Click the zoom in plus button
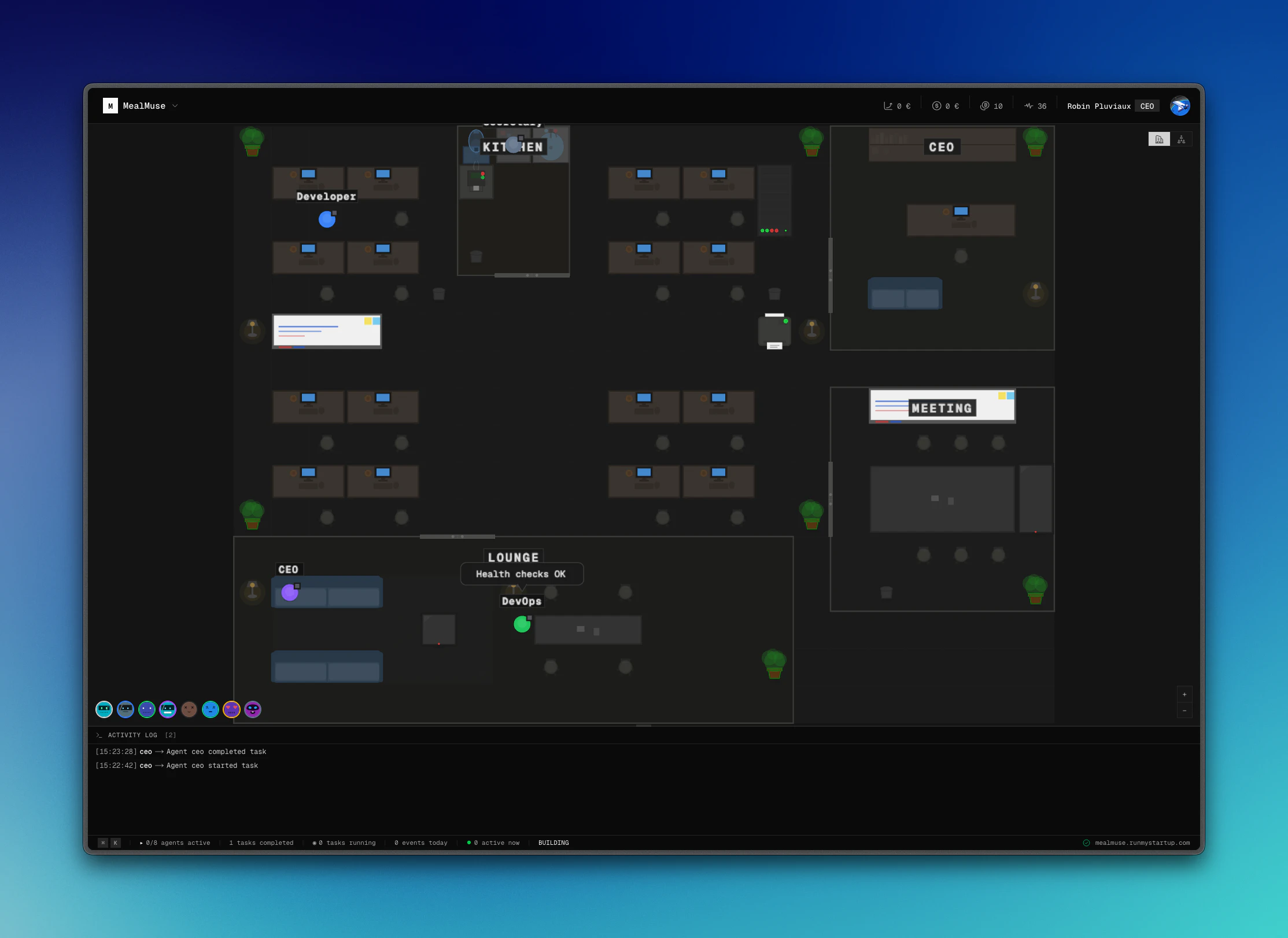Viewport: 1288px width, 938px height. [1184, 694]
